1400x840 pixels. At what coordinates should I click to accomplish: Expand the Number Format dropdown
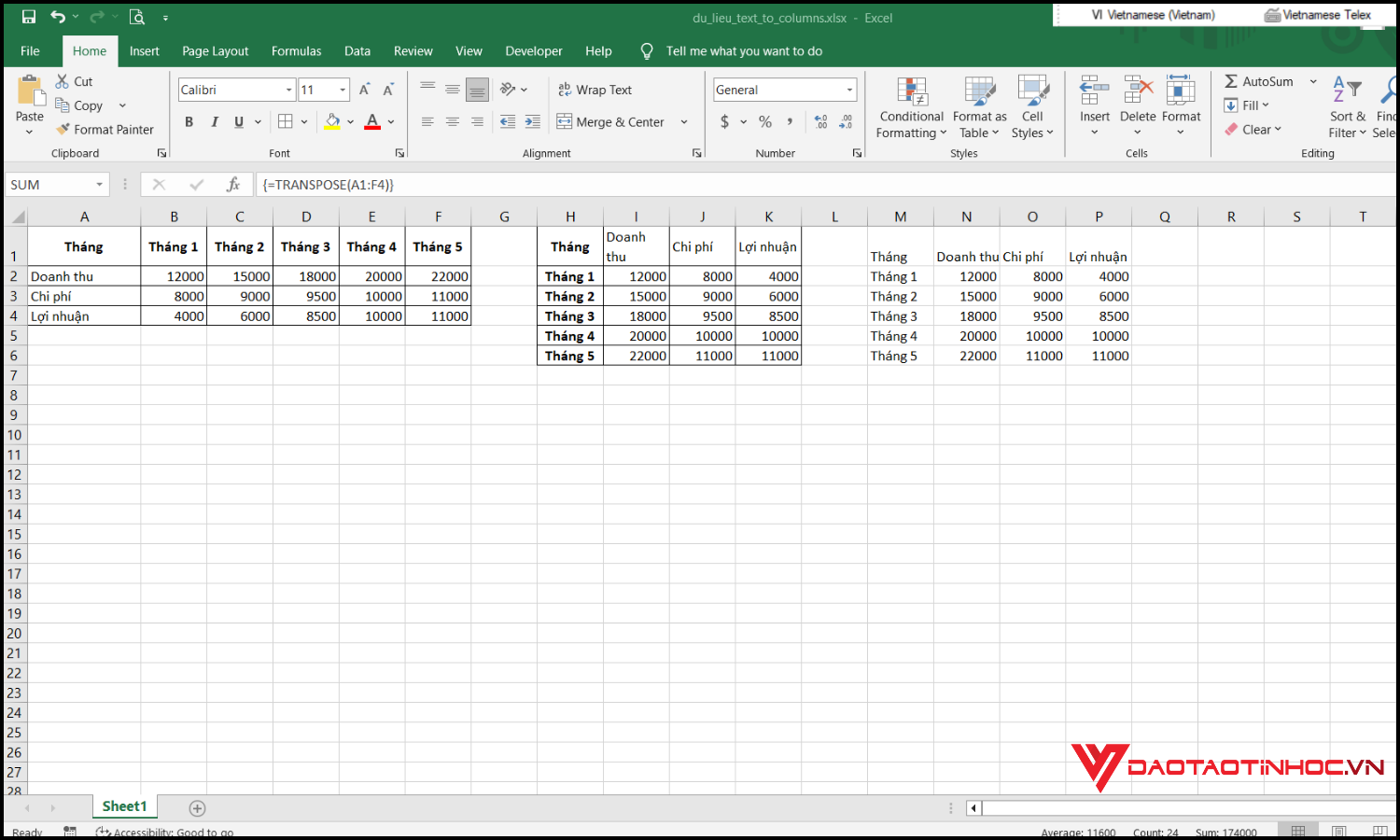tap(847, 89)
